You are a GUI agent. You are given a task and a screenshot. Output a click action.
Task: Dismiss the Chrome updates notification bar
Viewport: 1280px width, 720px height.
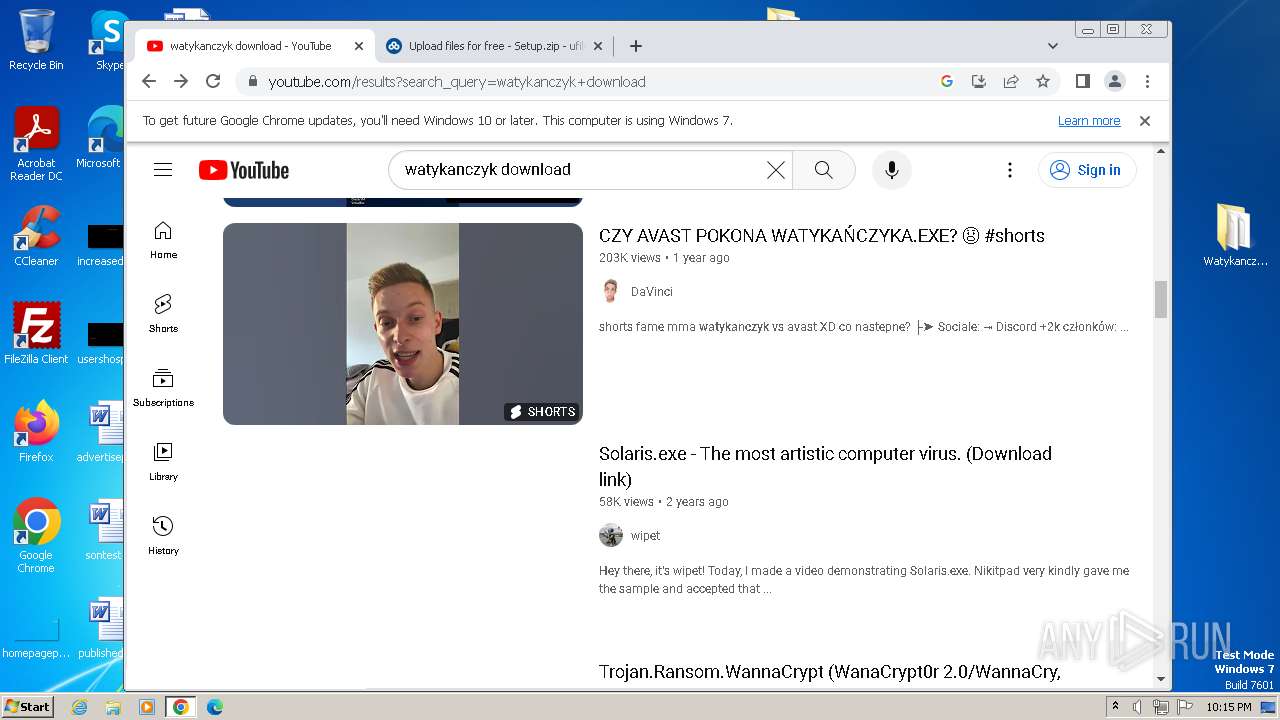coord(1145,121)
